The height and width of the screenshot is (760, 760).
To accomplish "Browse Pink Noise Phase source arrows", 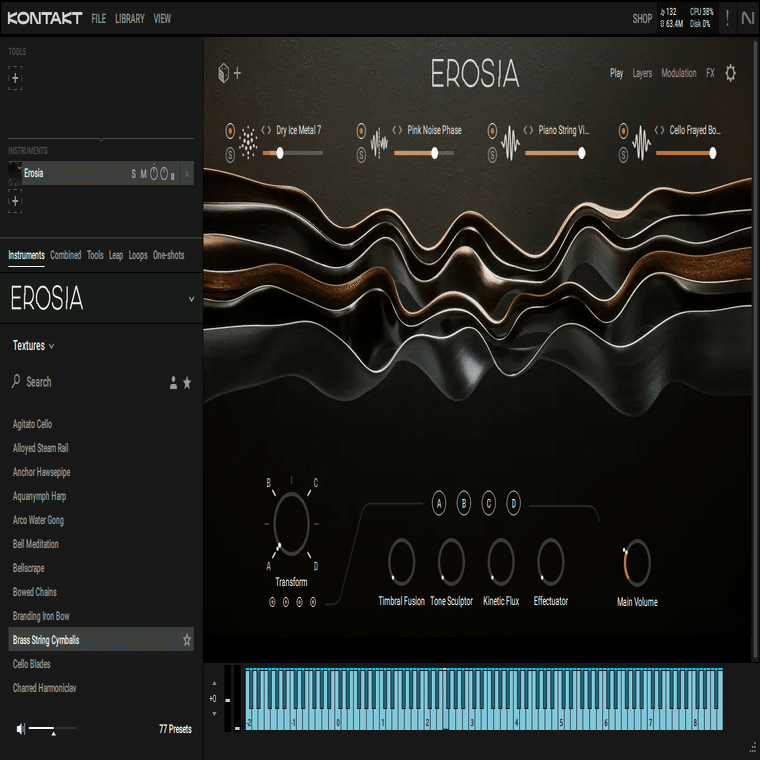I will tap(397, 130).
